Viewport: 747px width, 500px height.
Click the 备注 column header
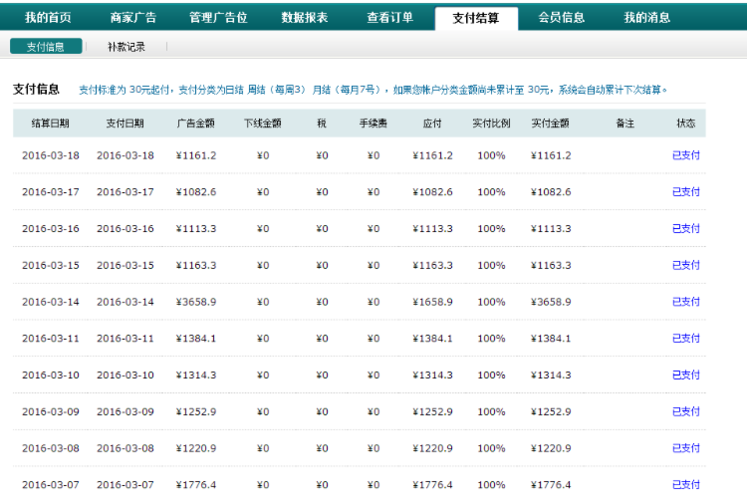625,123
